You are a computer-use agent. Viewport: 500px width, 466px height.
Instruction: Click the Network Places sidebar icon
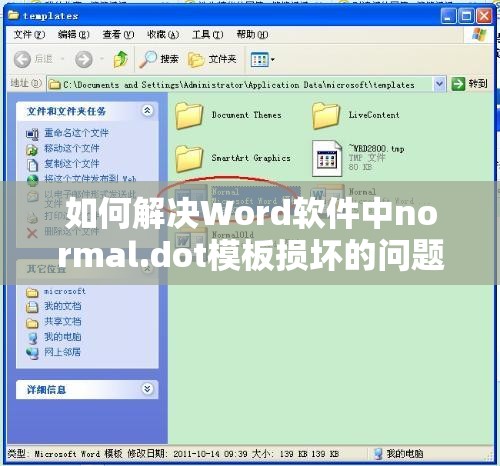tap(32, 353)
